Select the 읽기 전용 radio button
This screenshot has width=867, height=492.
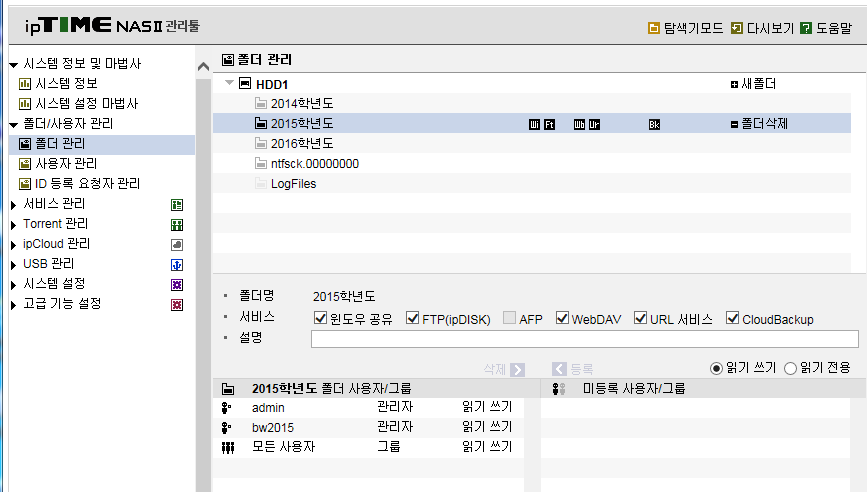point(790,368)
